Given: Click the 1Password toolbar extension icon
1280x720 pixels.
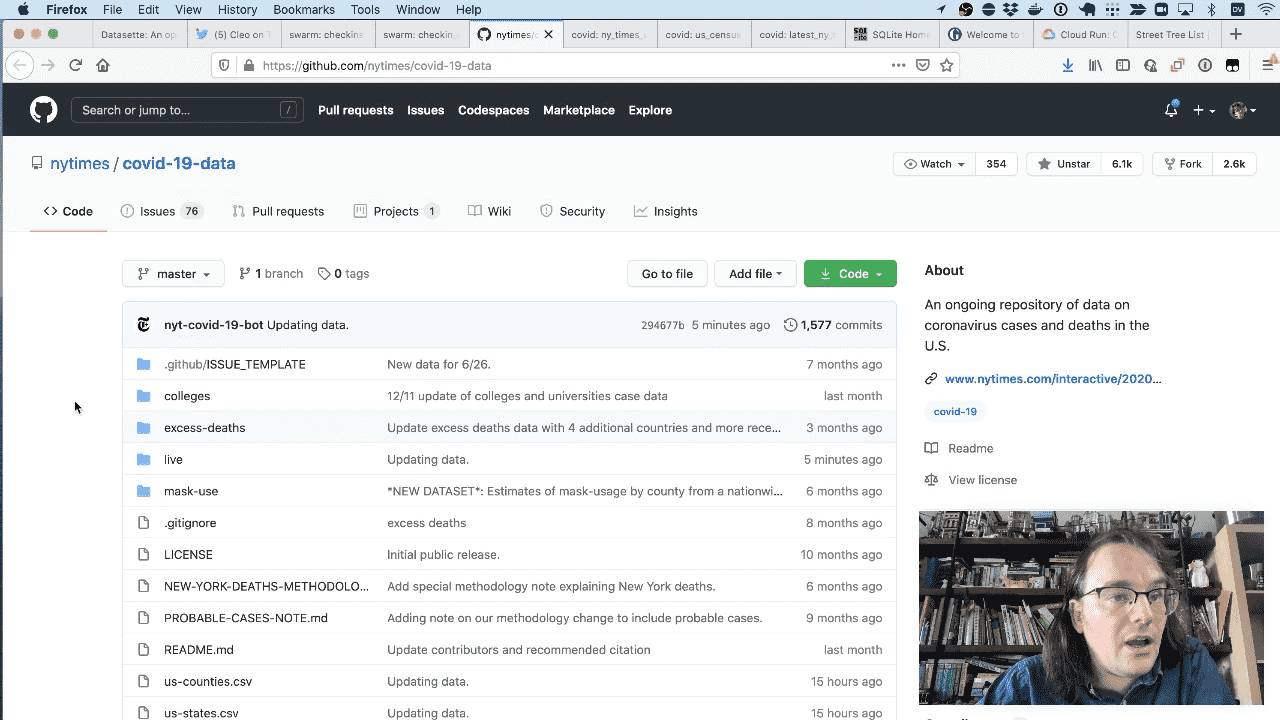Looking at the screenshot, I should [x=1205, y=65].
